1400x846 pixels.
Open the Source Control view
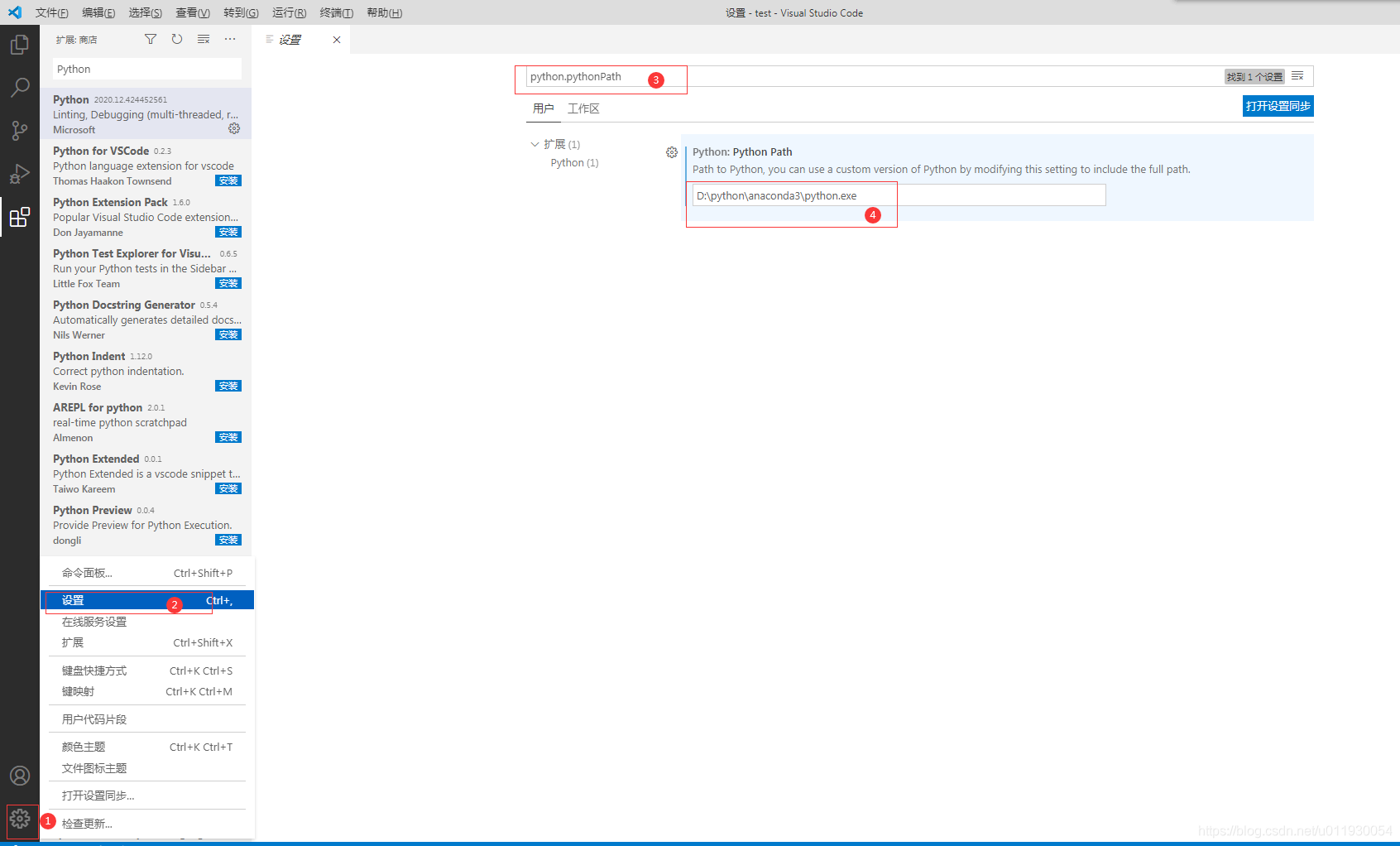click(x=20, y=130)
